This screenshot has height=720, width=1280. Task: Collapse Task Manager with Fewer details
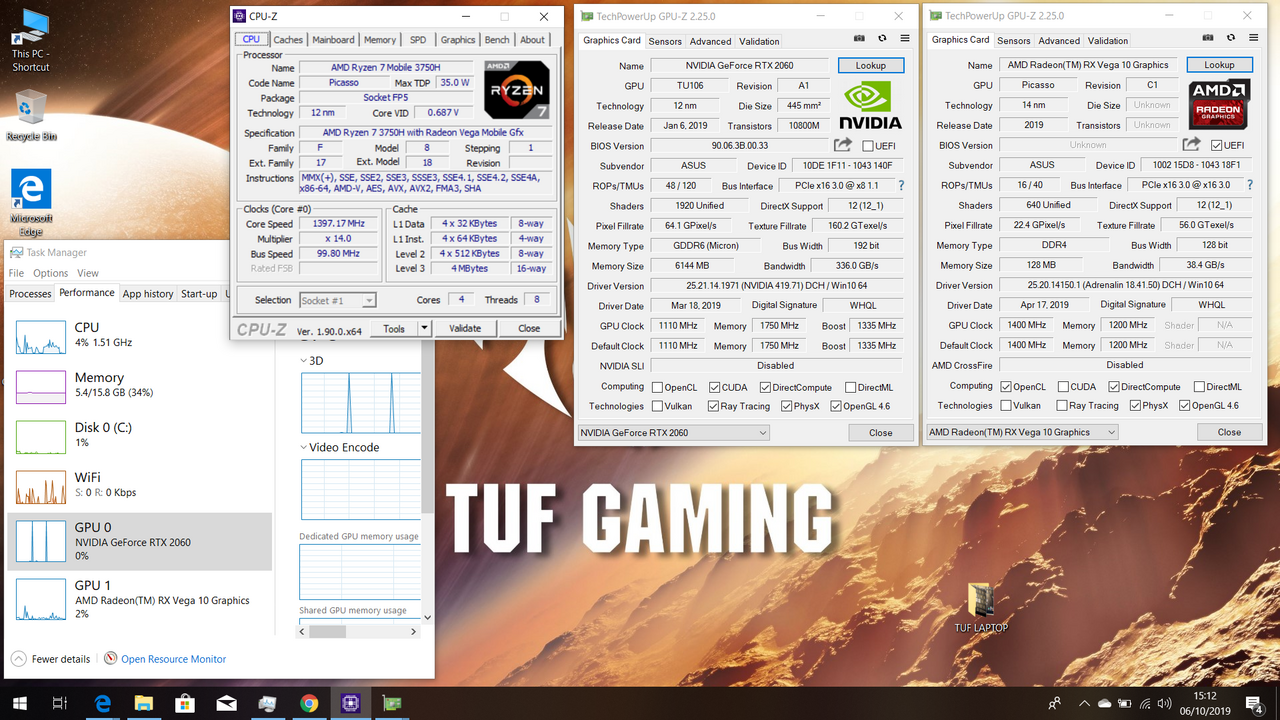[x=51, y=659]
